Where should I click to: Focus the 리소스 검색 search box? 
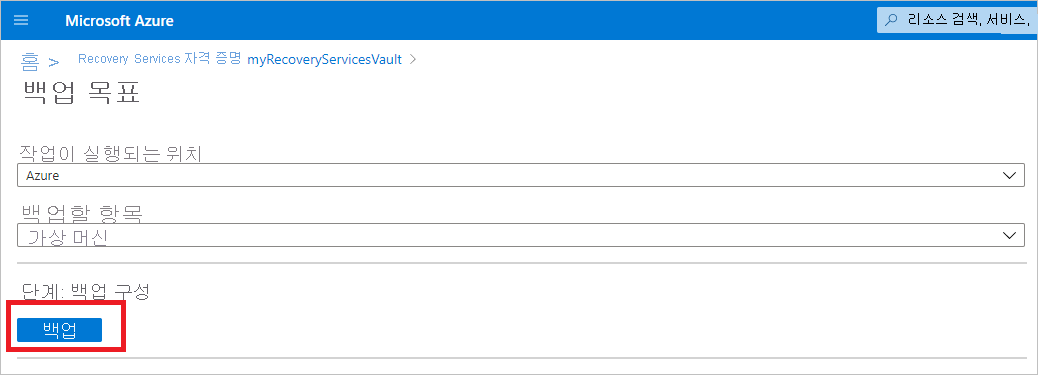click(957, 21)
